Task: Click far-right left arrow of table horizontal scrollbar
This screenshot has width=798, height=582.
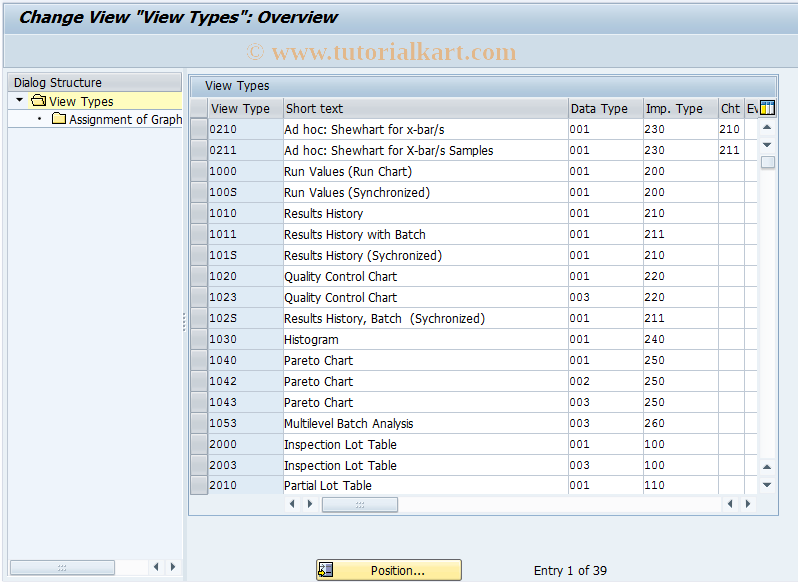Action: 730,504
